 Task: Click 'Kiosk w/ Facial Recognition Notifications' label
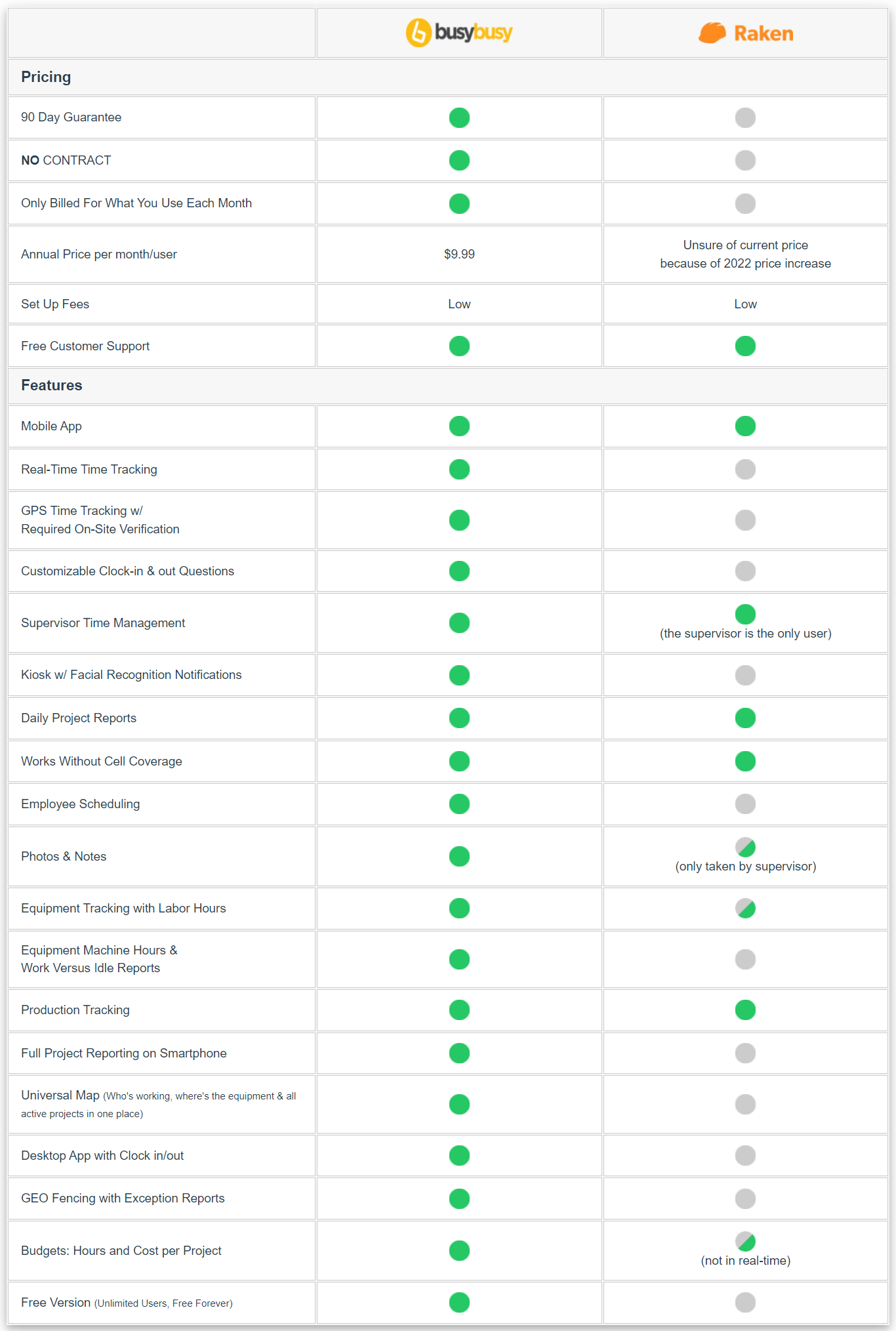coord(131,674)
